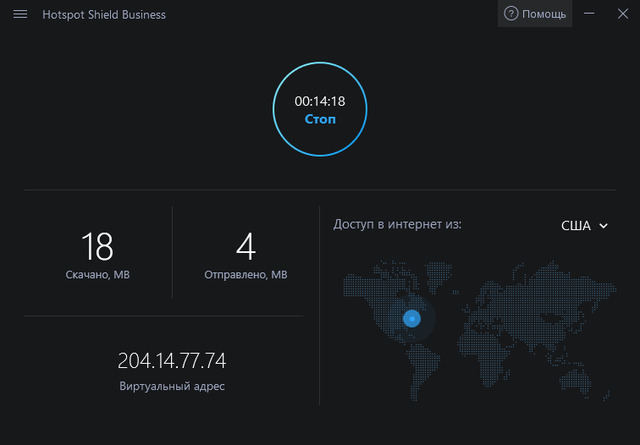Click the 00:14:18 connection timer

320,101
